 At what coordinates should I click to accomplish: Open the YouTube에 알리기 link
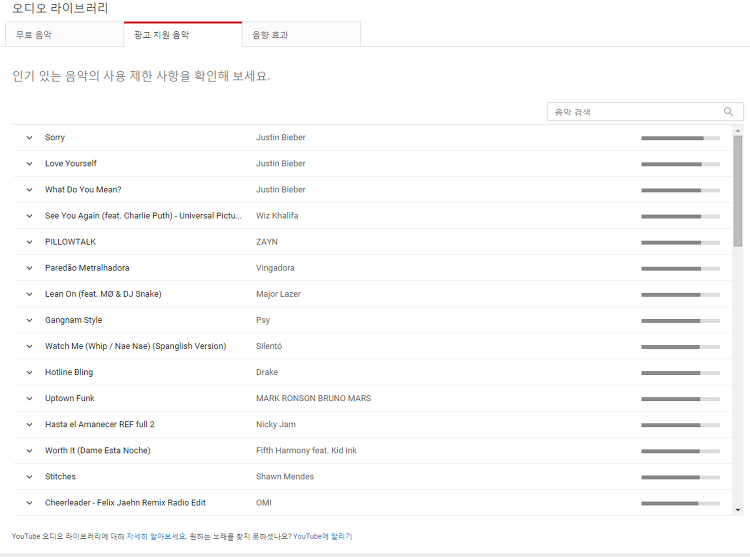click(322, 536)
